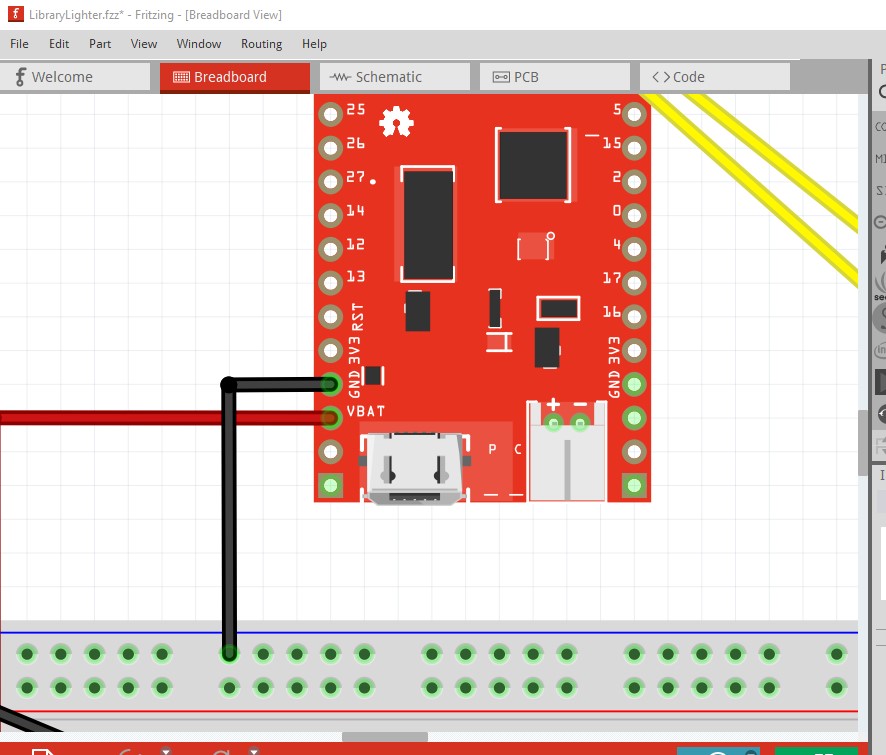Viewport: 886px width, 755px height.
Task: Click the battery connector plus pad
Action: [553, 423]
